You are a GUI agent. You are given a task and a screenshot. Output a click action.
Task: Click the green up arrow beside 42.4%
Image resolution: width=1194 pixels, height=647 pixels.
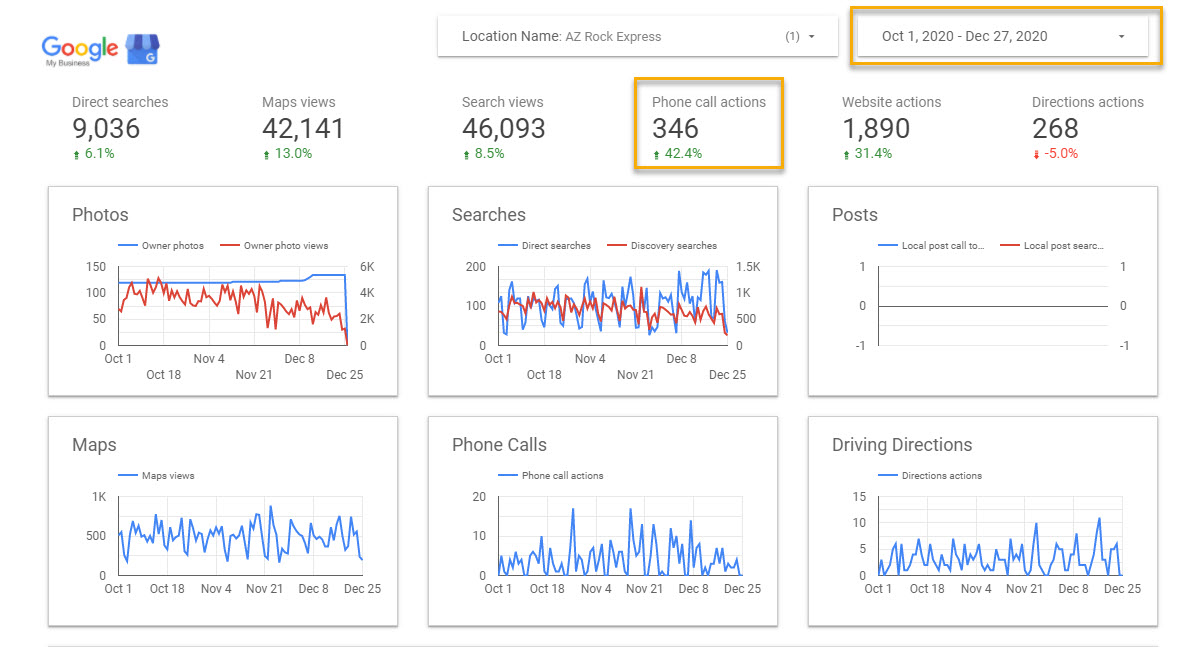coord(656,155)
